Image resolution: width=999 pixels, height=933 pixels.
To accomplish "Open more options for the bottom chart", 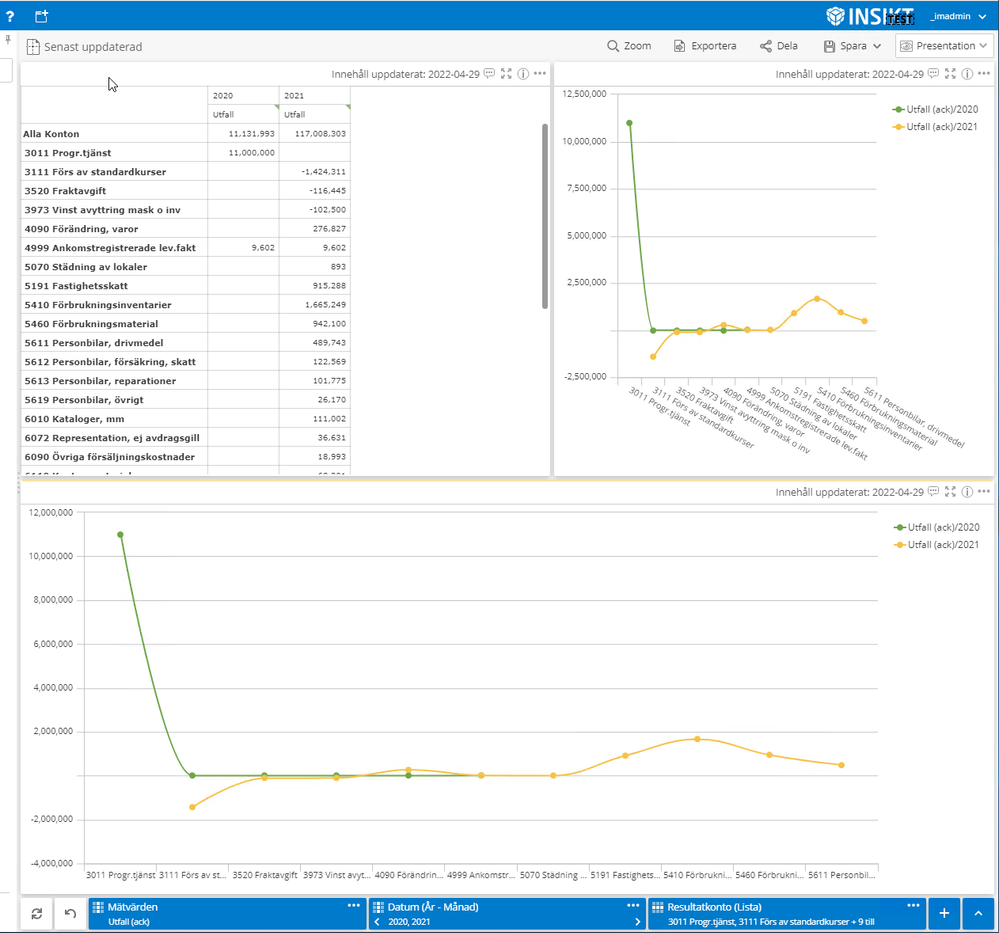I will (984, 491).
